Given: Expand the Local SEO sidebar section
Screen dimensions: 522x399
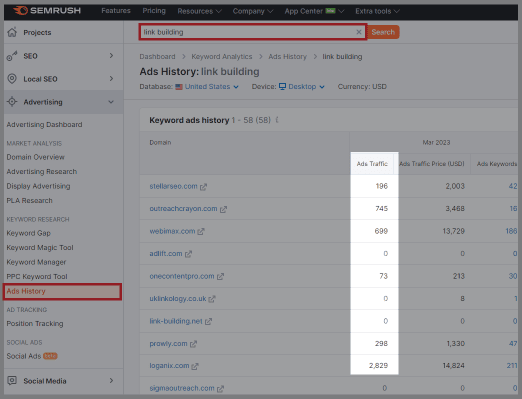Looking at the screenshot, I should (111, 79).
